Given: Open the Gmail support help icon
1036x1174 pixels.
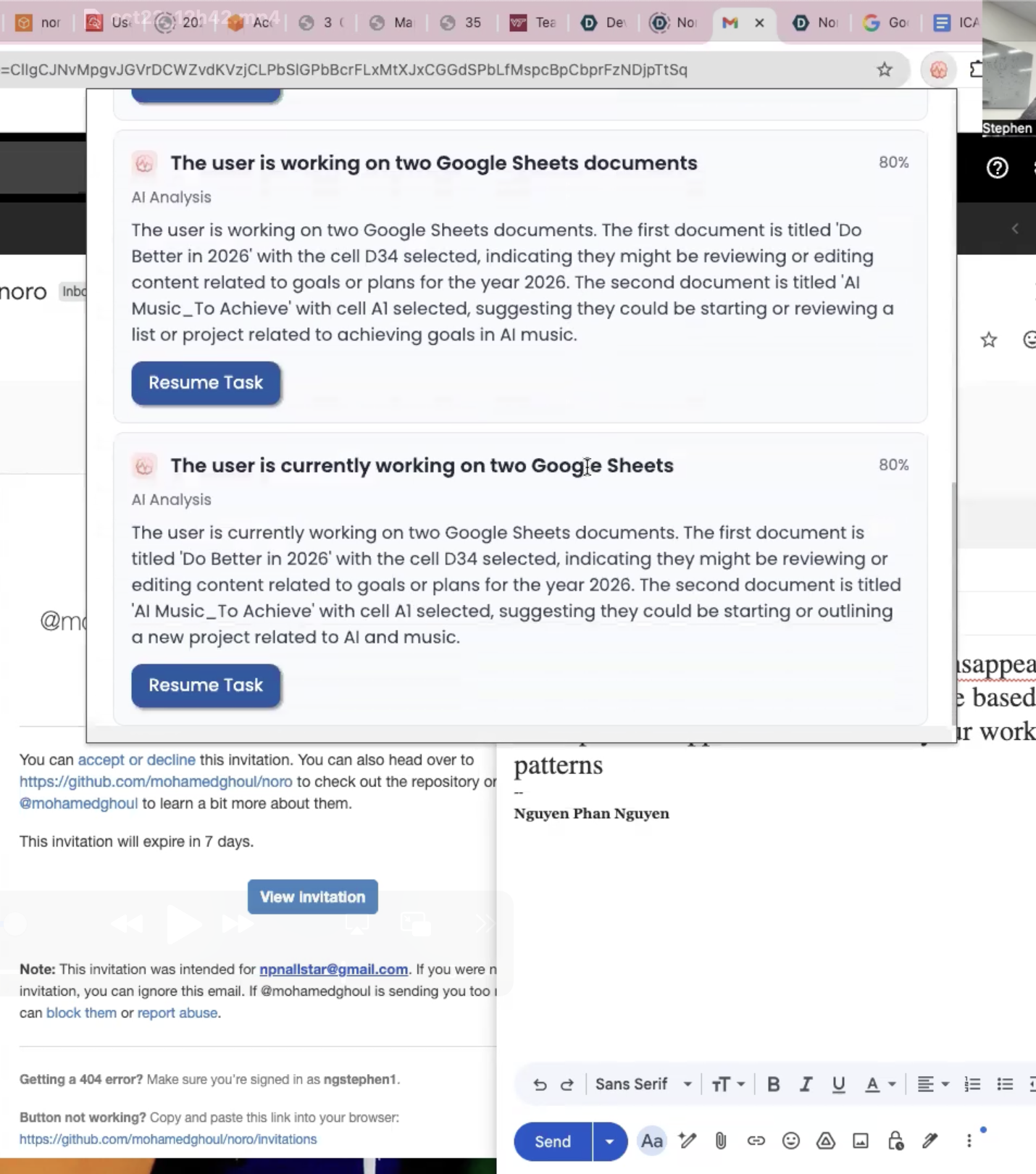Looking at the screenshot, I should (998, 168).
